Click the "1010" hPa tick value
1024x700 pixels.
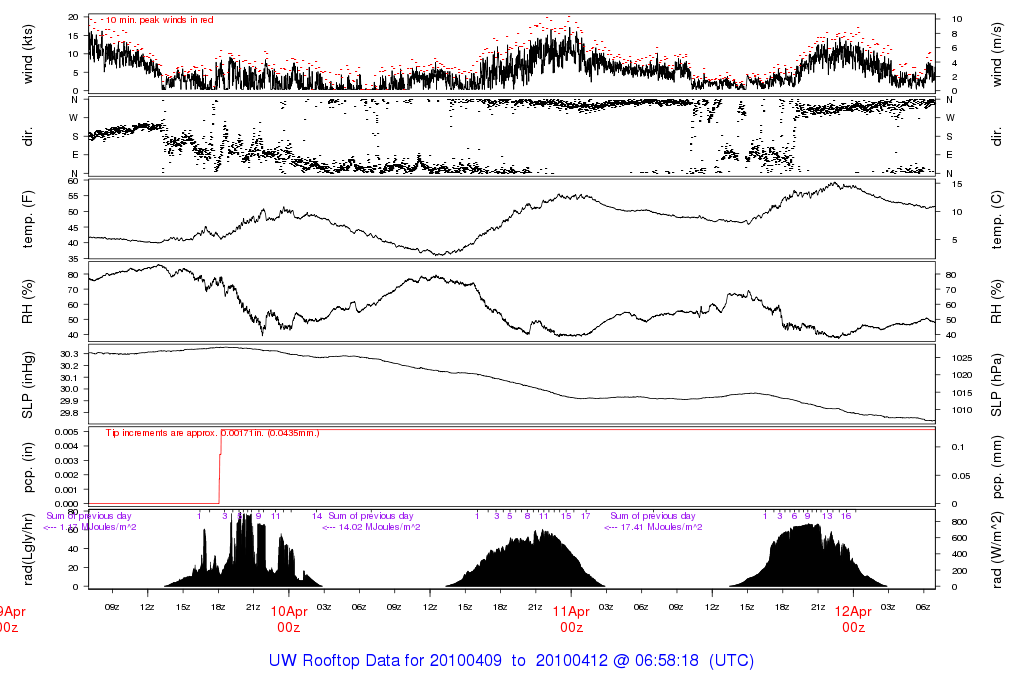[962, 410]
